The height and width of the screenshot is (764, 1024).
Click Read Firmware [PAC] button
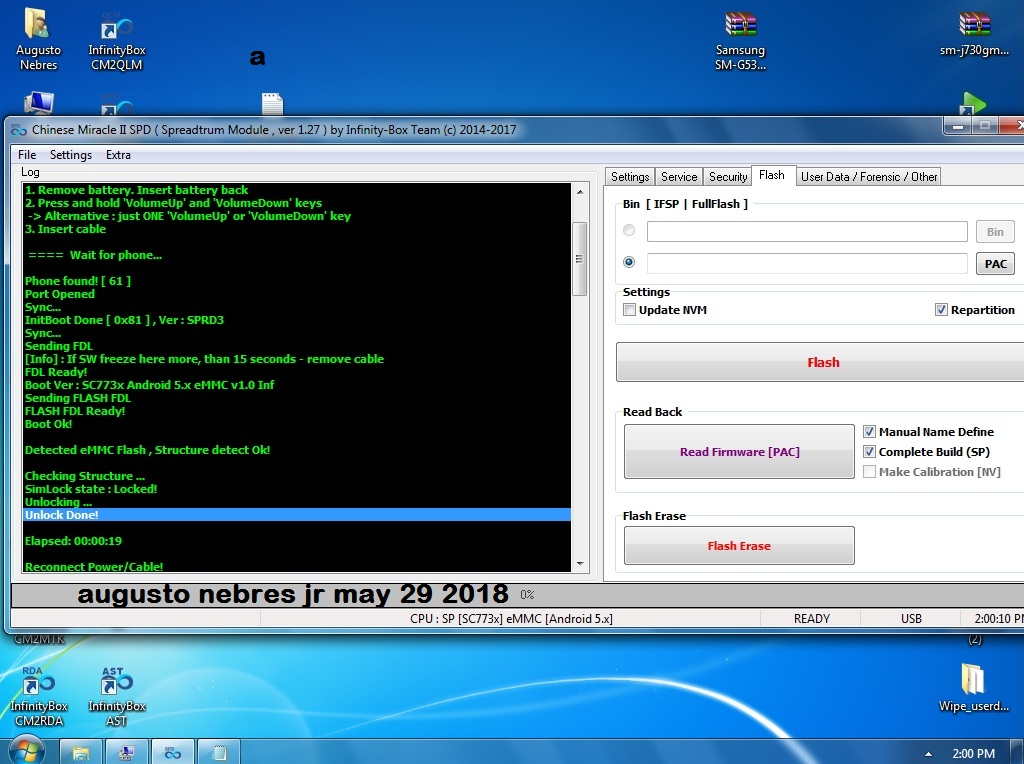point(739,451)
